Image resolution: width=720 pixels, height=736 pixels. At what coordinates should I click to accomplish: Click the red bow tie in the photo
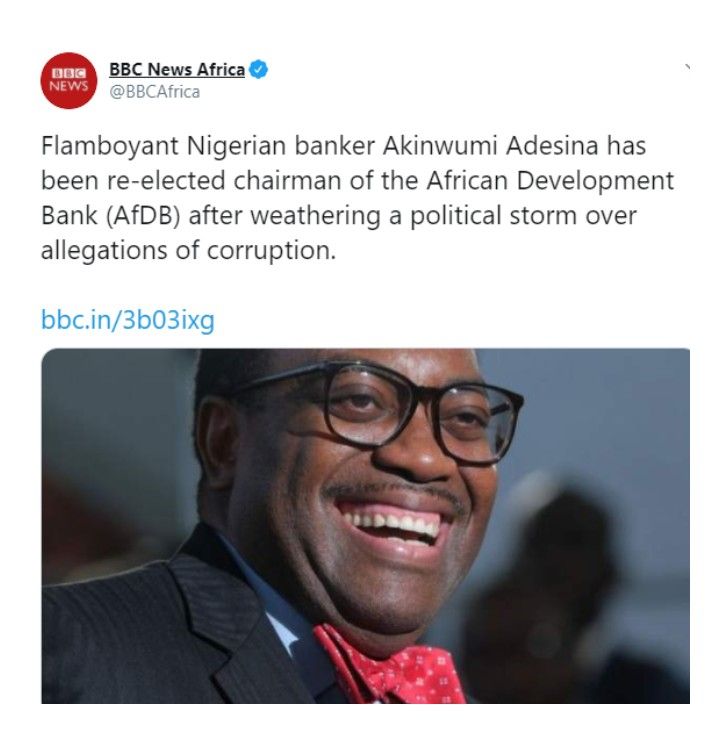tap(390, 666)
